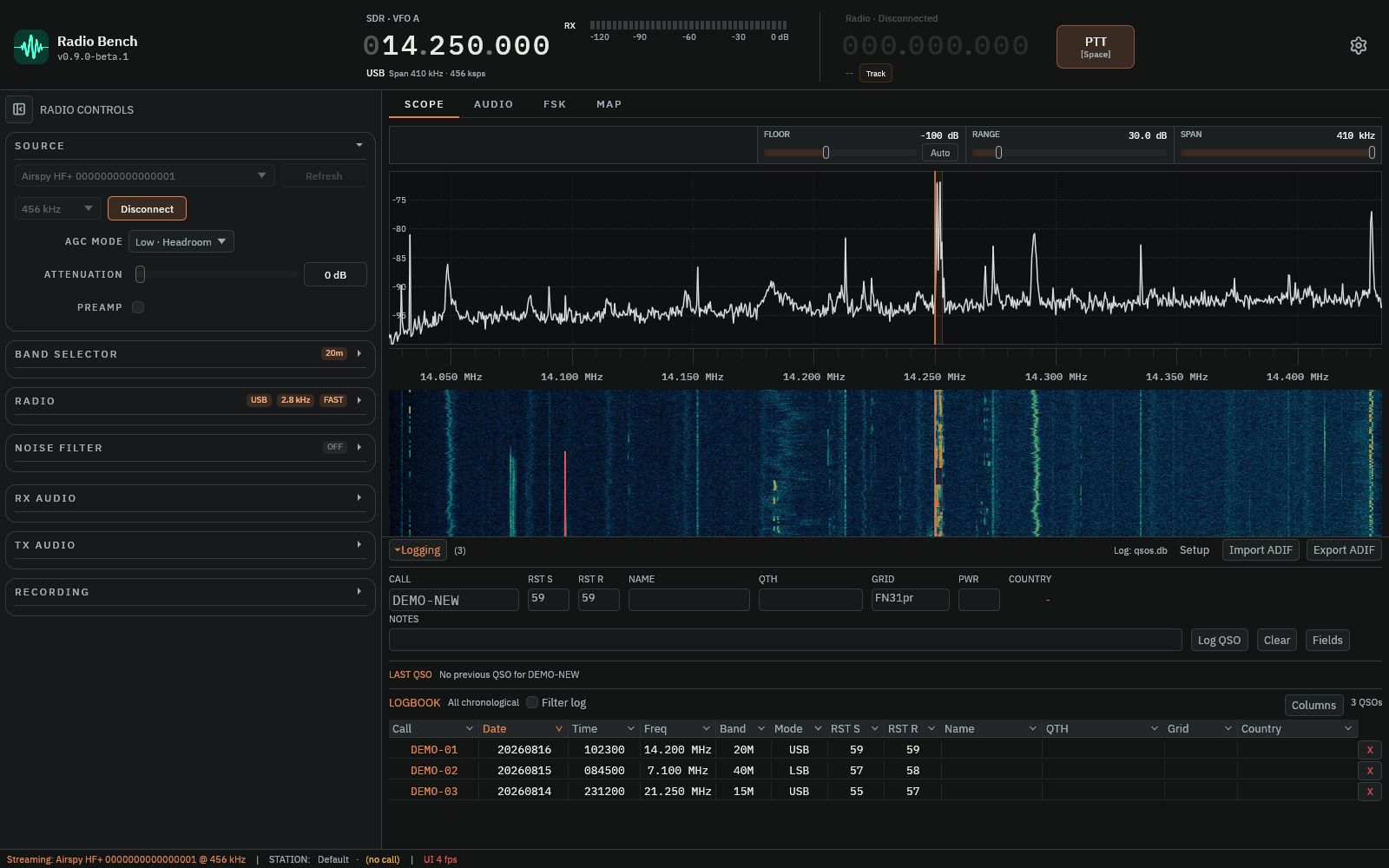Screen dimensions: 1389x868
Task: Sort logbook by Band column
Action: [743, 728]
